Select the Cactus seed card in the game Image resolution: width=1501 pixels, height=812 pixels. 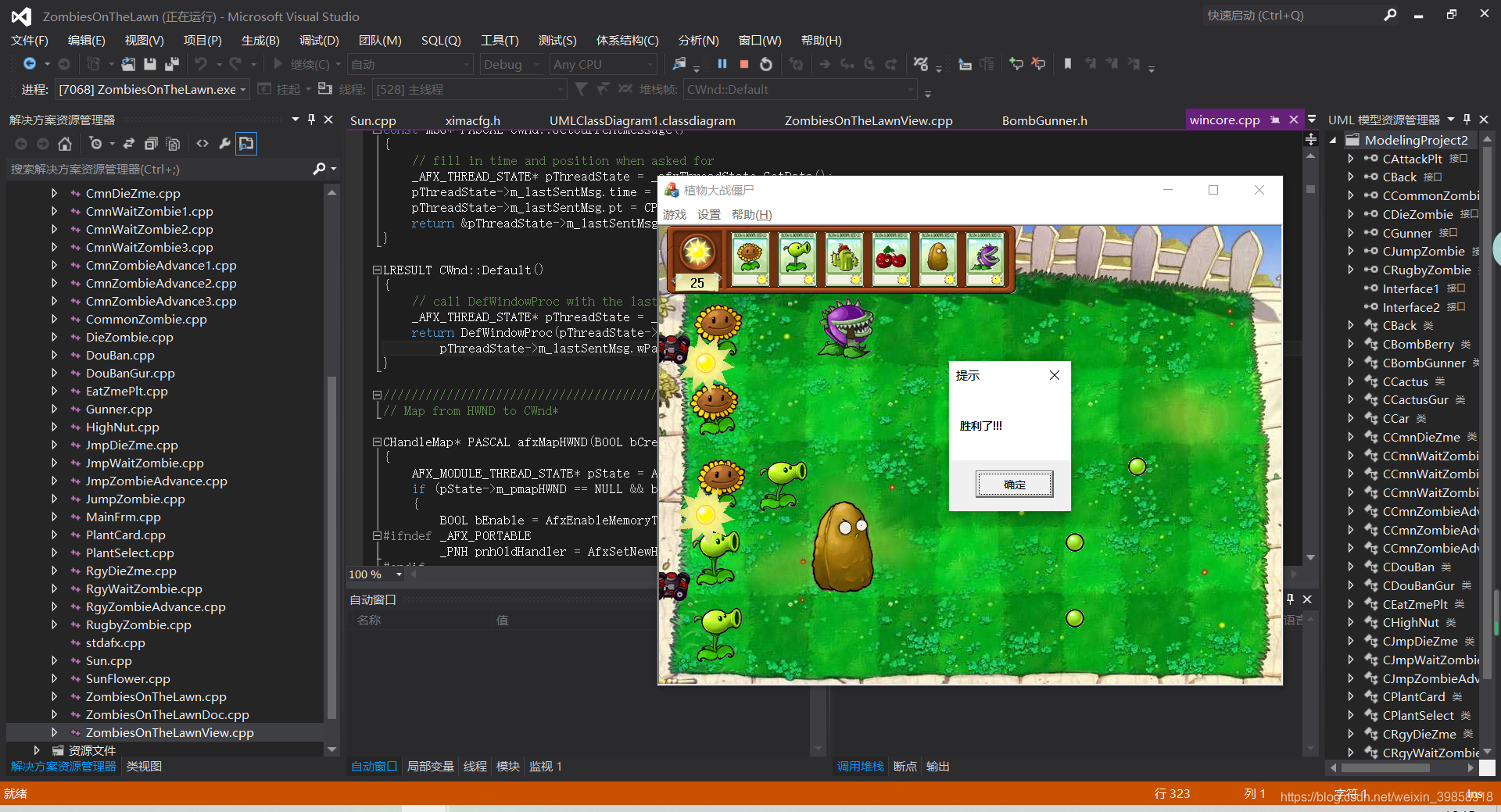tap(844, 259)
